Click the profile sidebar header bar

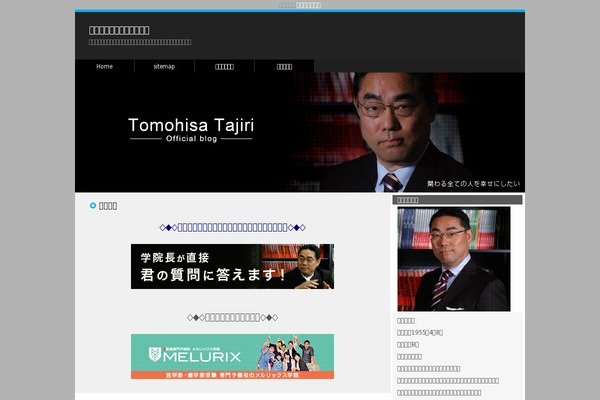pos(457,199)
